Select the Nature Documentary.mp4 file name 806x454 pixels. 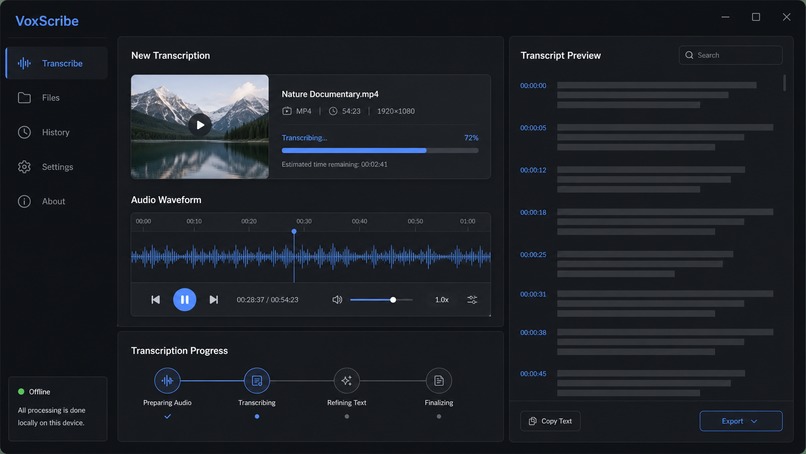click(x=330, y=94)
